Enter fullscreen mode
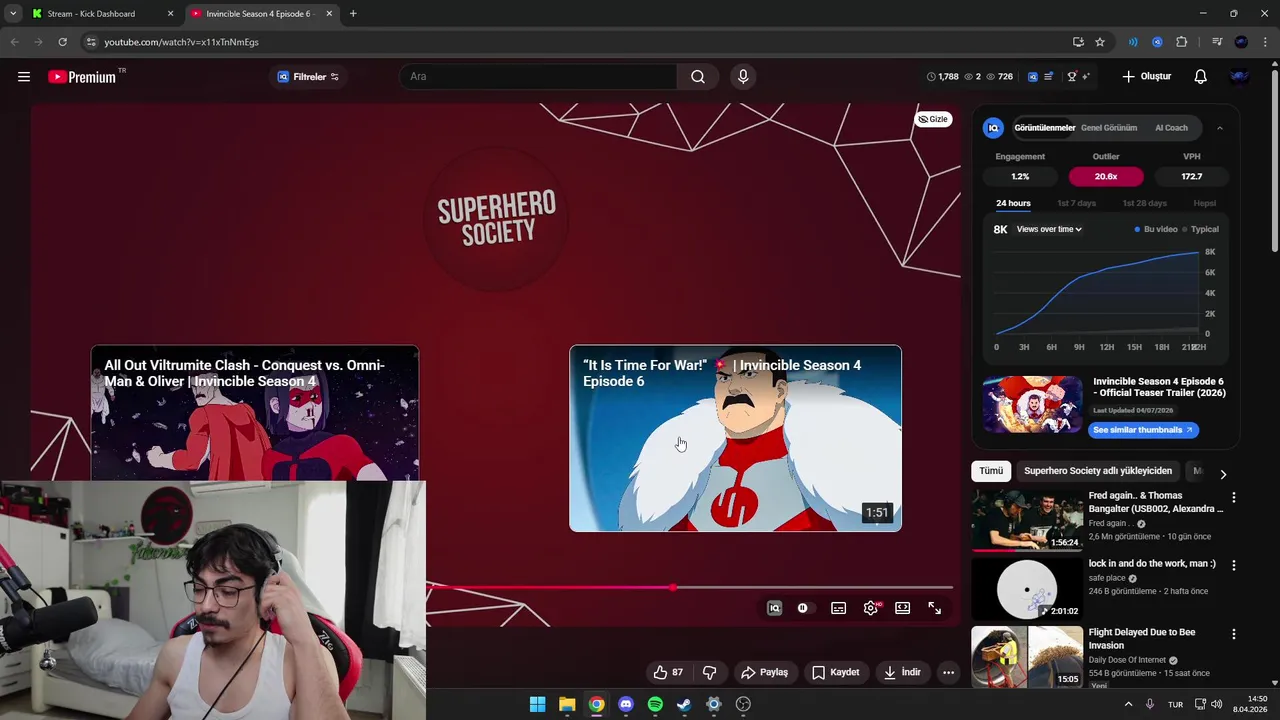Screen dimensions: 1280x720 pos(935,608)
